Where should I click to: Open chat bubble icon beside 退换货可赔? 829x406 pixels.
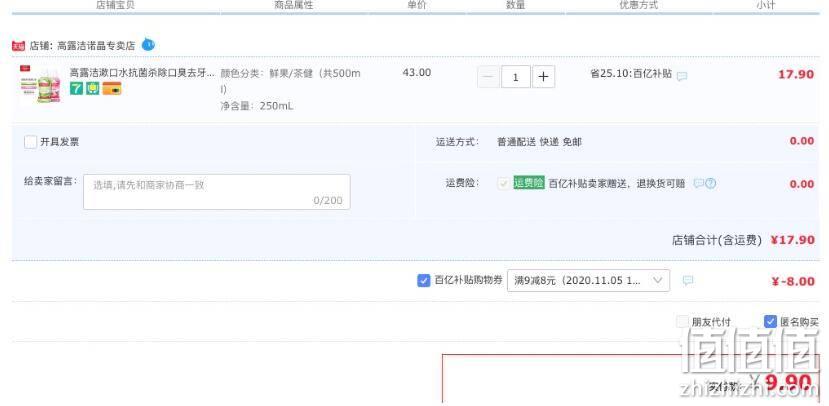[698, 183]
